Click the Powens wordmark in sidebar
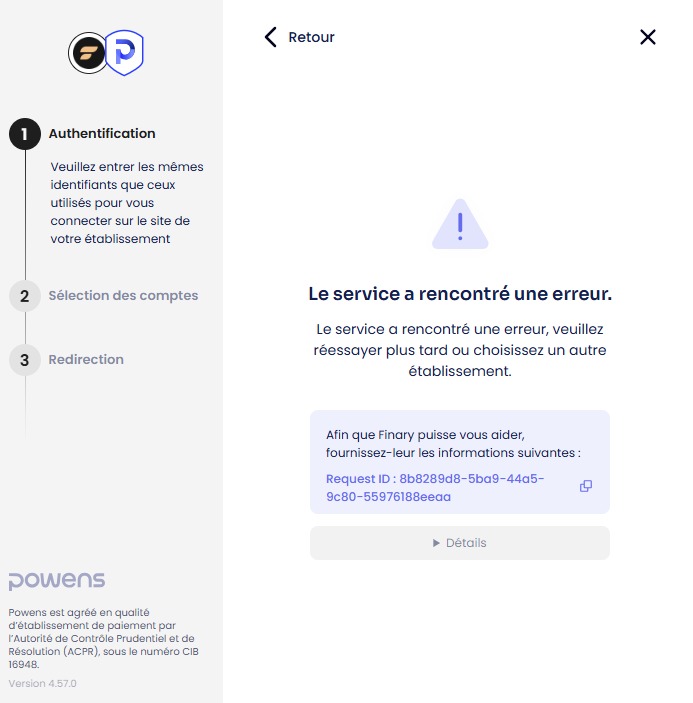Image resolution: width=693 pixels, height=703 pixels. (x=56, y=581)
